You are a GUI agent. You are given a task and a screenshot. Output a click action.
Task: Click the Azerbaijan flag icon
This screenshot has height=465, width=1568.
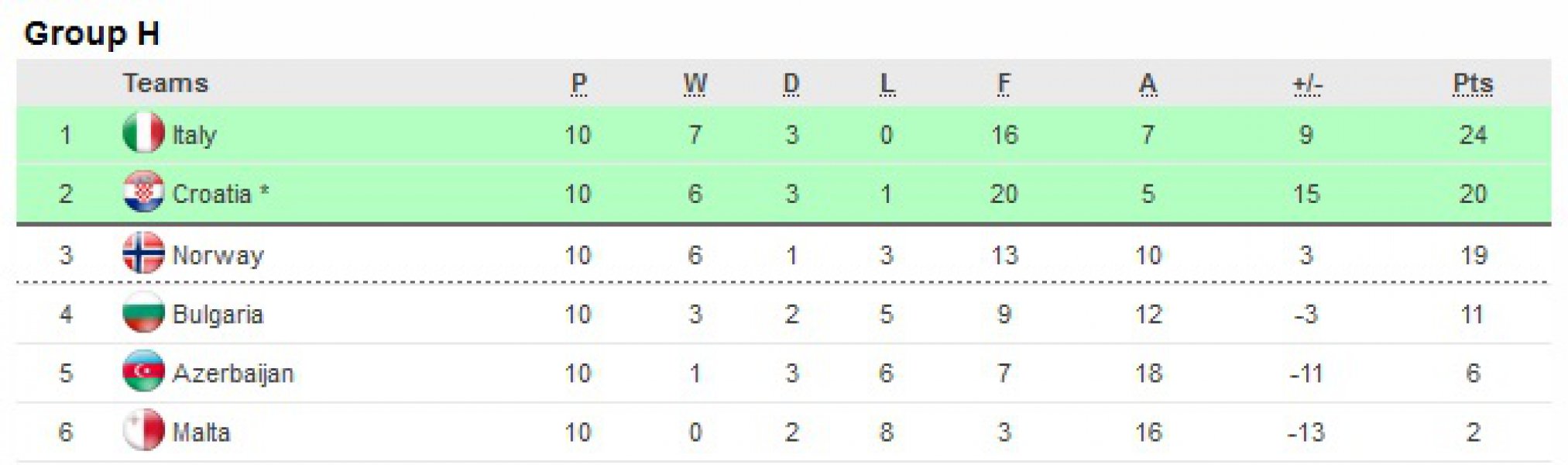tap(143, 372)
